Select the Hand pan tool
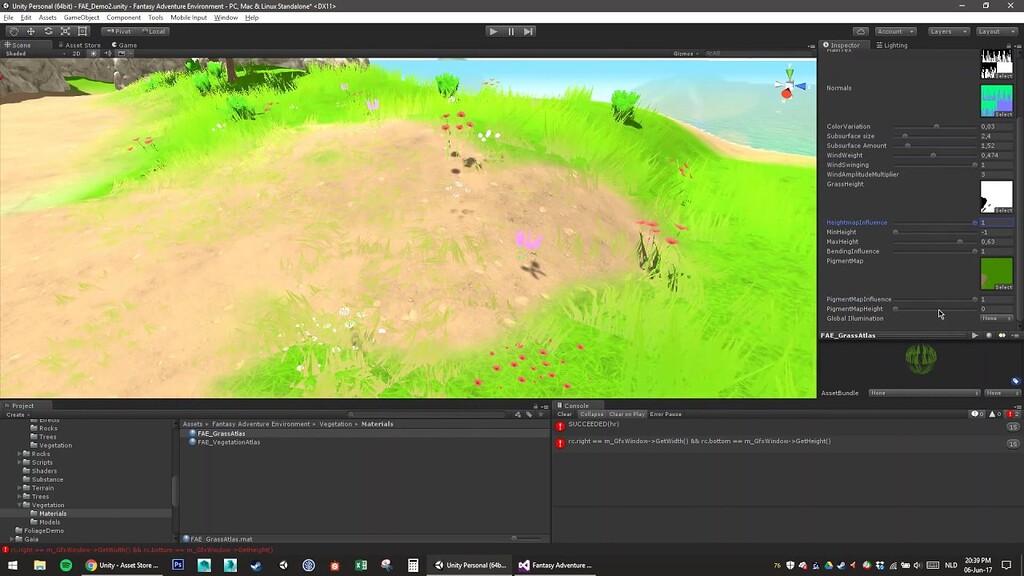The image size is (1024, 576). pyautogui.click(x=13, y=31)
